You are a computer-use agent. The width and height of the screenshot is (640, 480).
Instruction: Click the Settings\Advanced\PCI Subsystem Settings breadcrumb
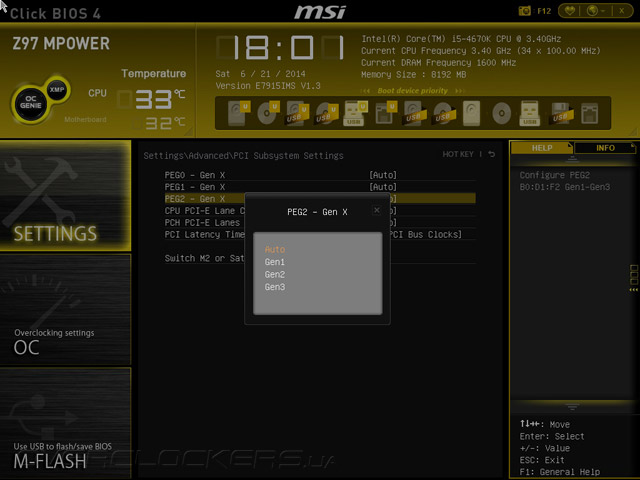[x=243, y=156]
